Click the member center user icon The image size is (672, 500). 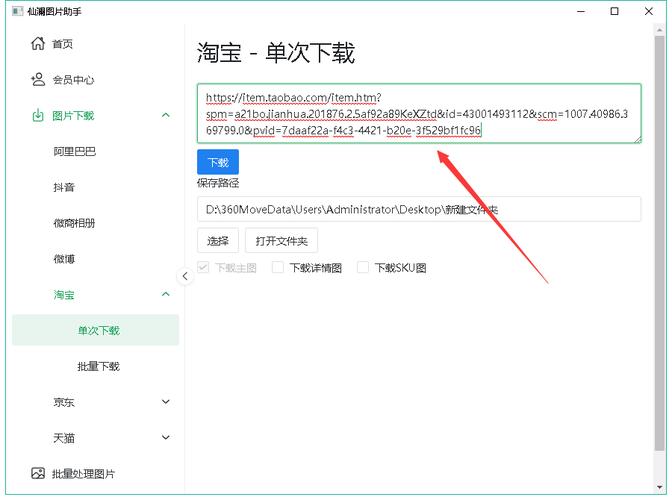point(38,79)
